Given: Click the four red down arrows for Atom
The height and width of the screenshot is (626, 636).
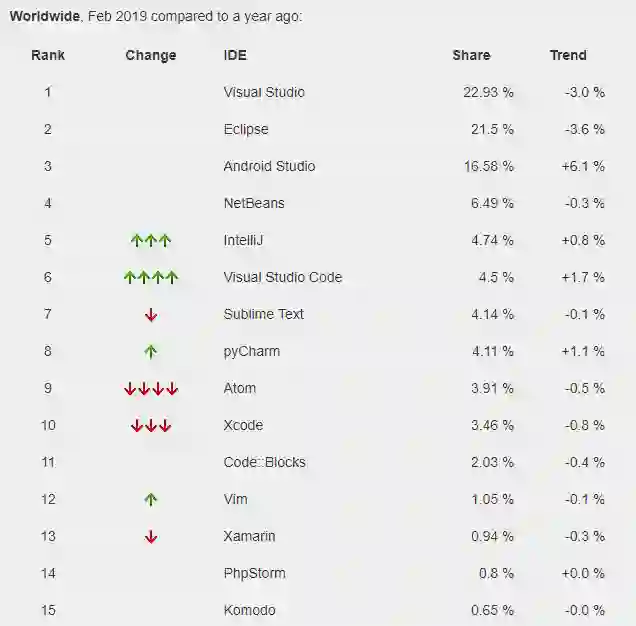Looking at the screenshot, I should coord(151,389).
